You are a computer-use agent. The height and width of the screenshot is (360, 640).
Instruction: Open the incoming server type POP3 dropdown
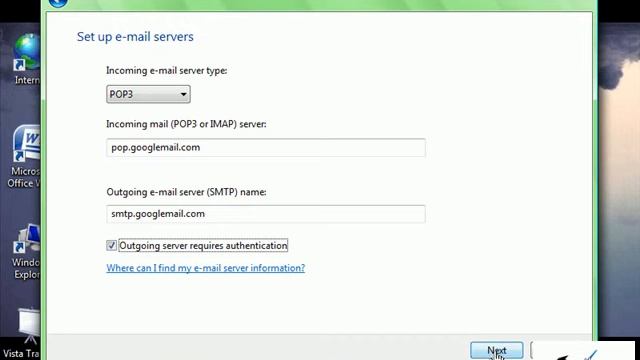pos(148,94)
